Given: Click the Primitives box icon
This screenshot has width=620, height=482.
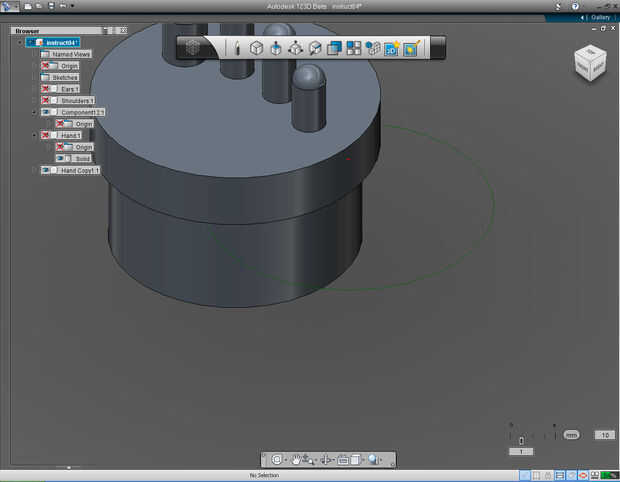Looking at the screenshot, I should [256, 47].
